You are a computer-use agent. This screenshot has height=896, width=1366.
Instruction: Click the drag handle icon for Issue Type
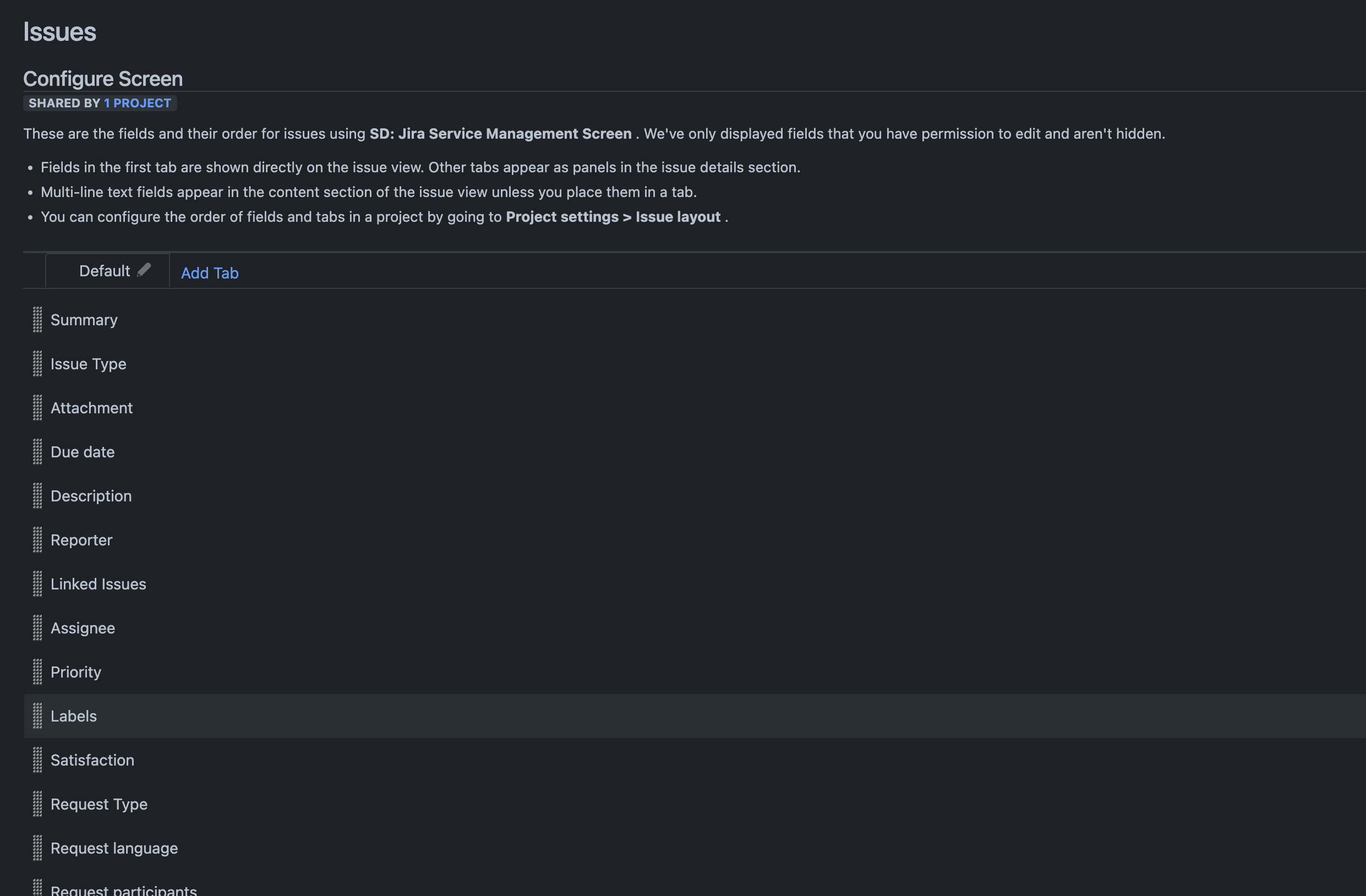pos(37,364)
